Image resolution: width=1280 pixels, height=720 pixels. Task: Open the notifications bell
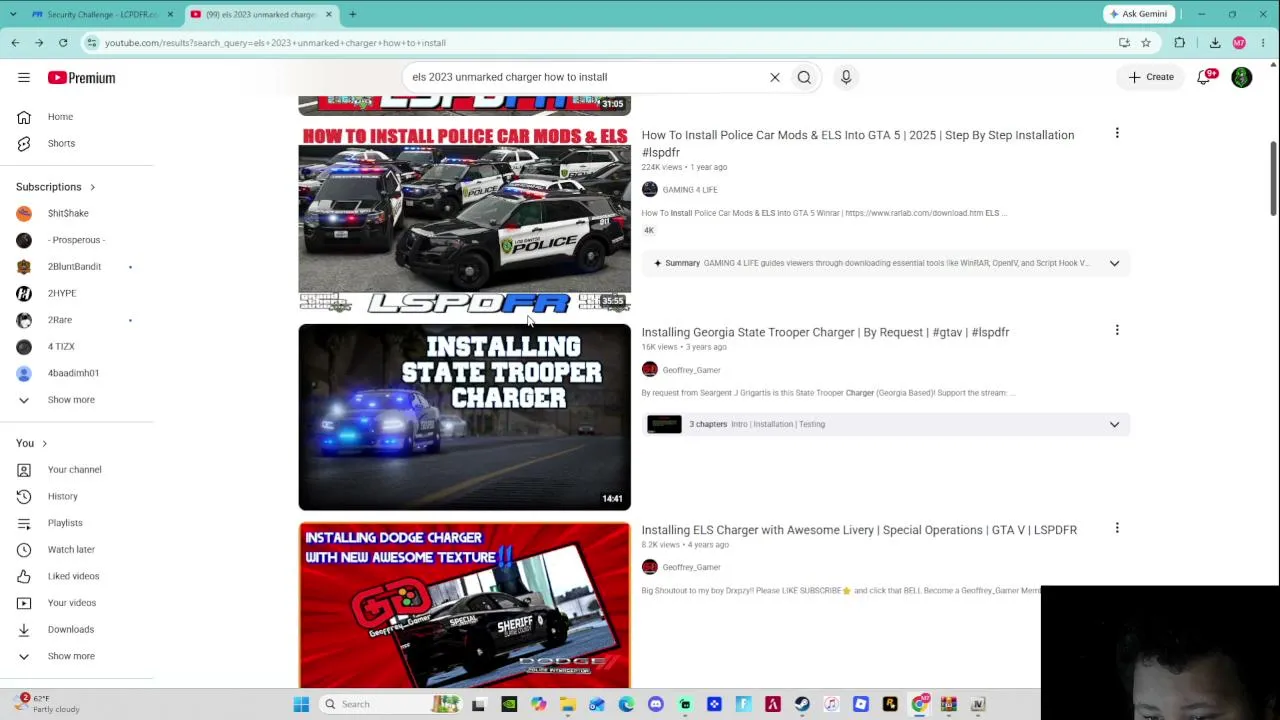[x=1205, y=77]
